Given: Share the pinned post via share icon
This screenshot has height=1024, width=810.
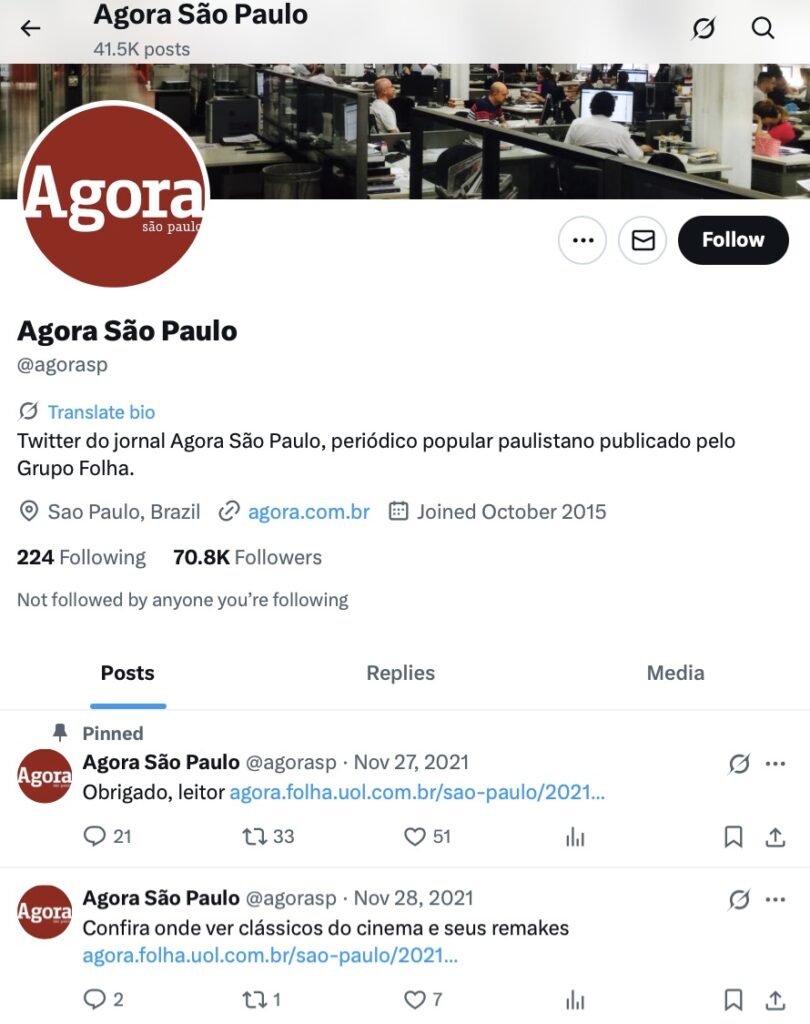Looking at the screenshot, I should [x=775, y=837].
